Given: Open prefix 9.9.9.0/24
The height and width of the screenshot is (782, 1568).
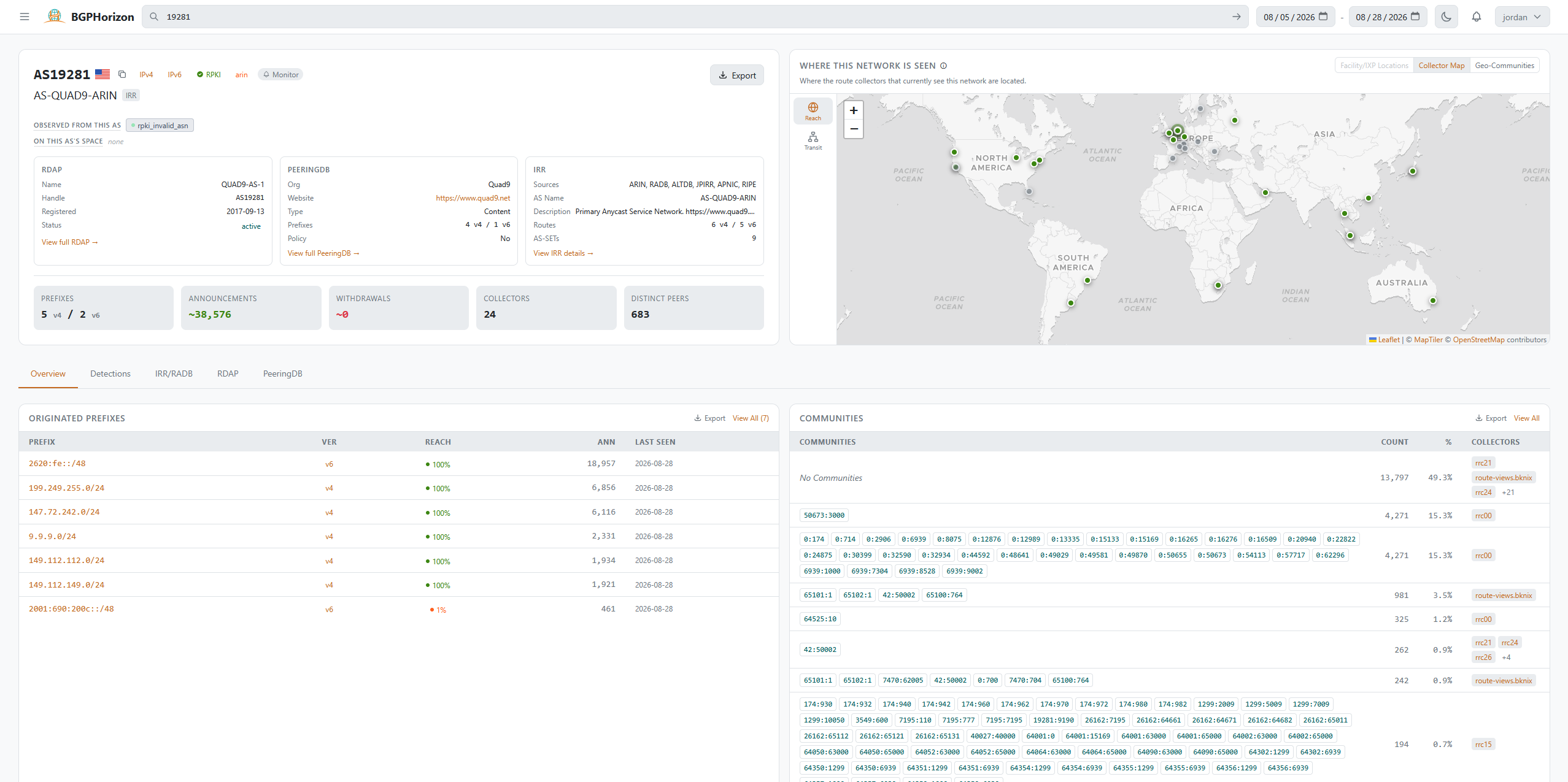Looking at the screenshot, I should click(x=52, y=537).
